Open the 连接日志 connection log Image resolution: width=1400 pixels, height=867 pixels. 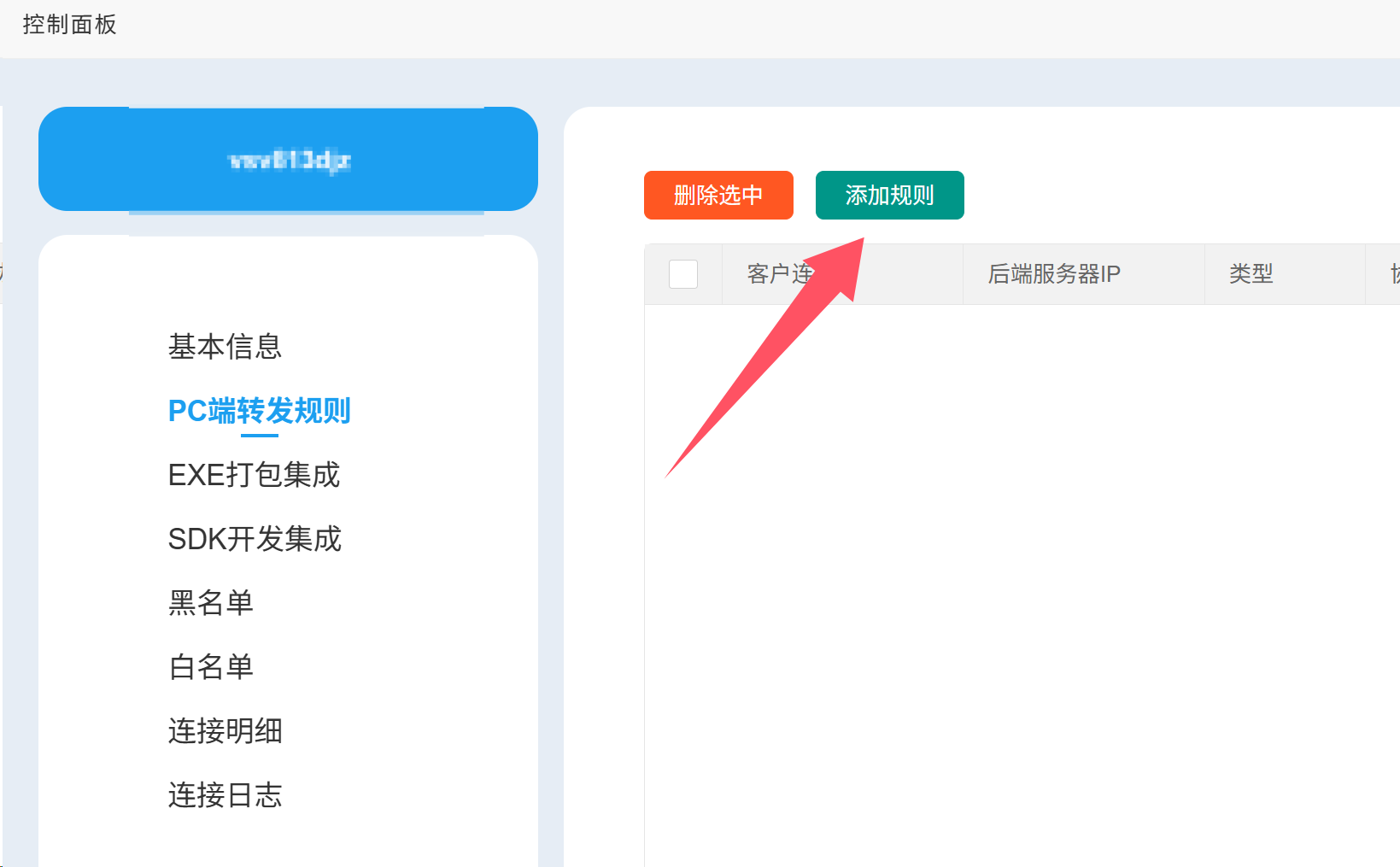point(226,795)
